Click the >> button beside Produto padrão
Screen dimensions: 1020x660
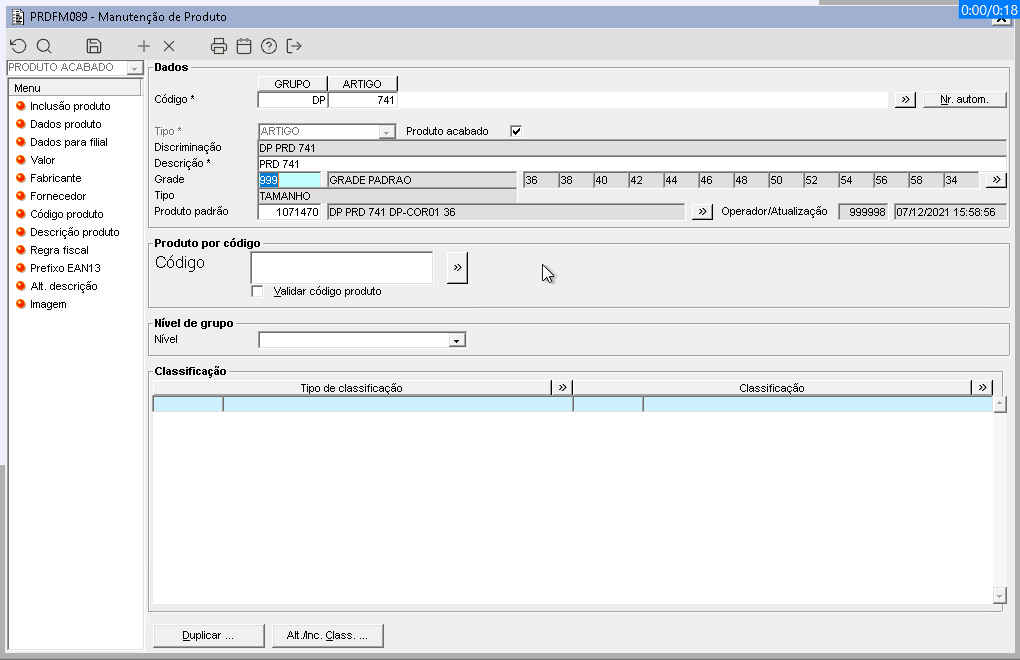click(x=702, y=212)
